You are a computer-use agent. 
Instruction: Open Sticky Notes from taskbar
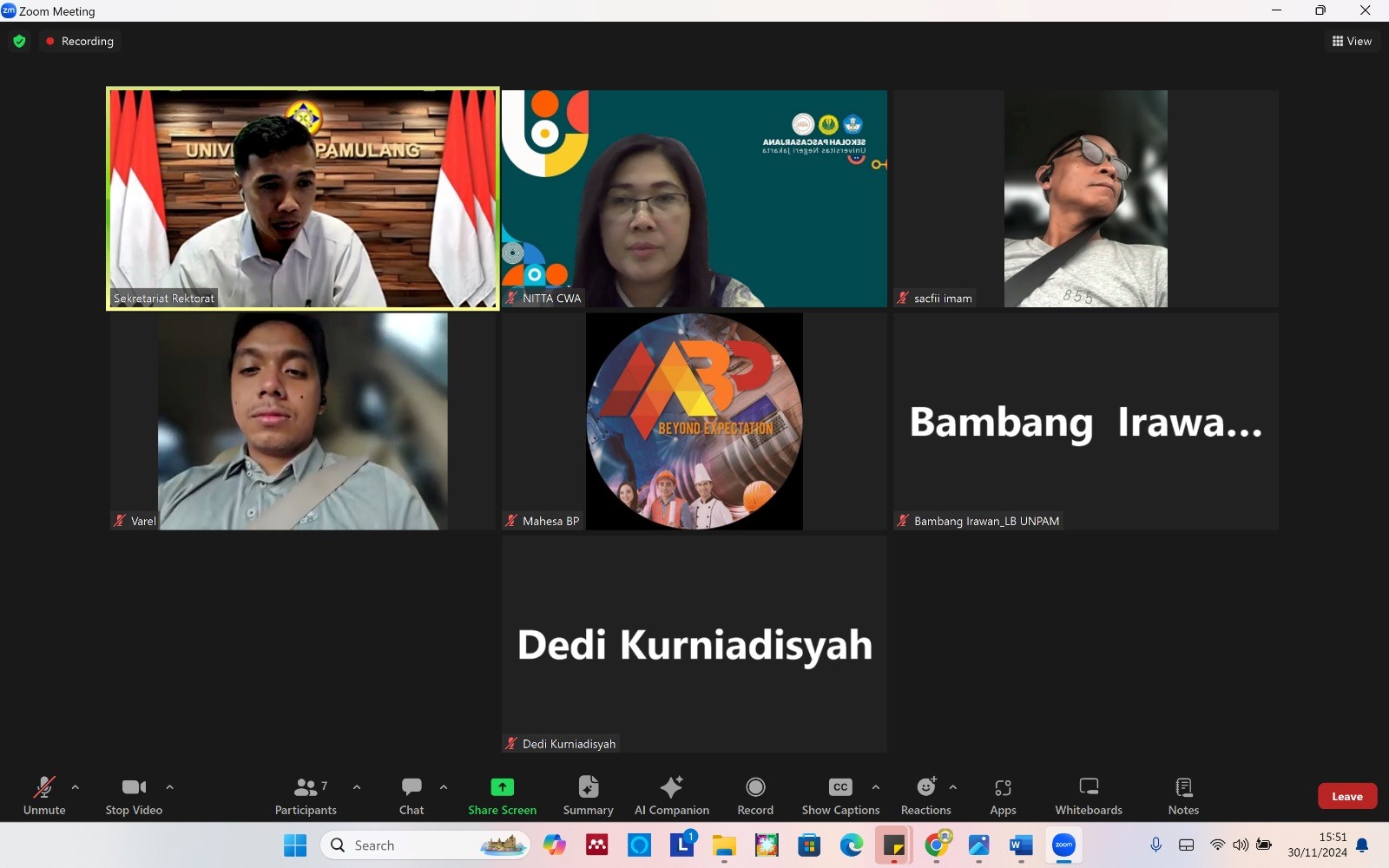(x=894, y=845)
